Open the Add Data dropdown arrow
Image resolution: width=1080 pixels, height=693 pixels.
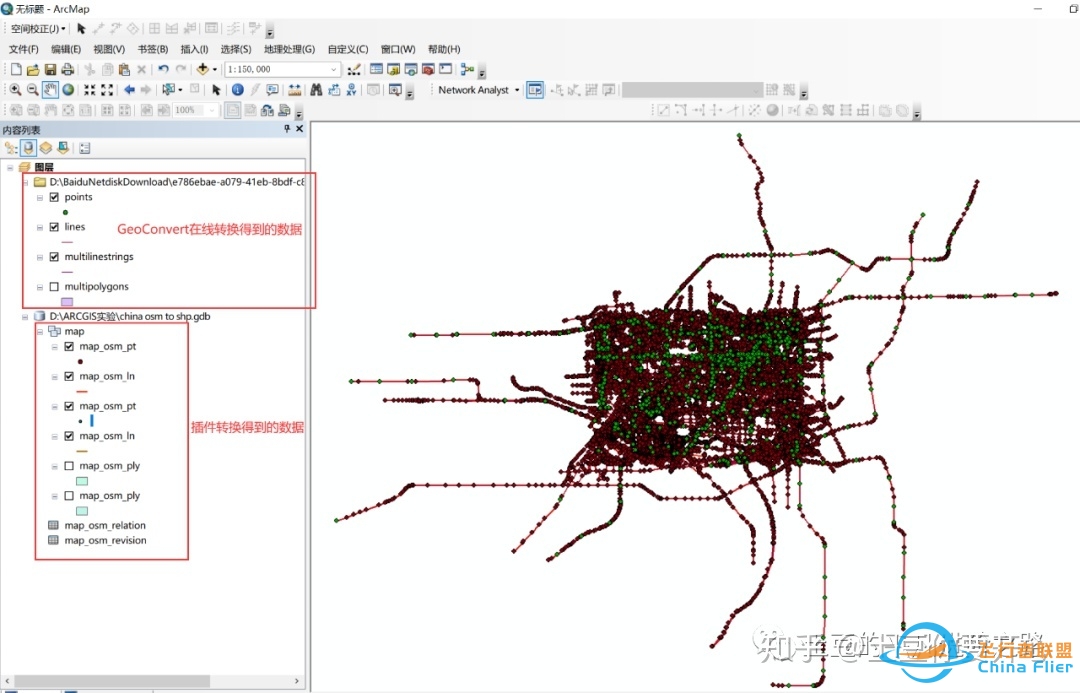point(214,70)
